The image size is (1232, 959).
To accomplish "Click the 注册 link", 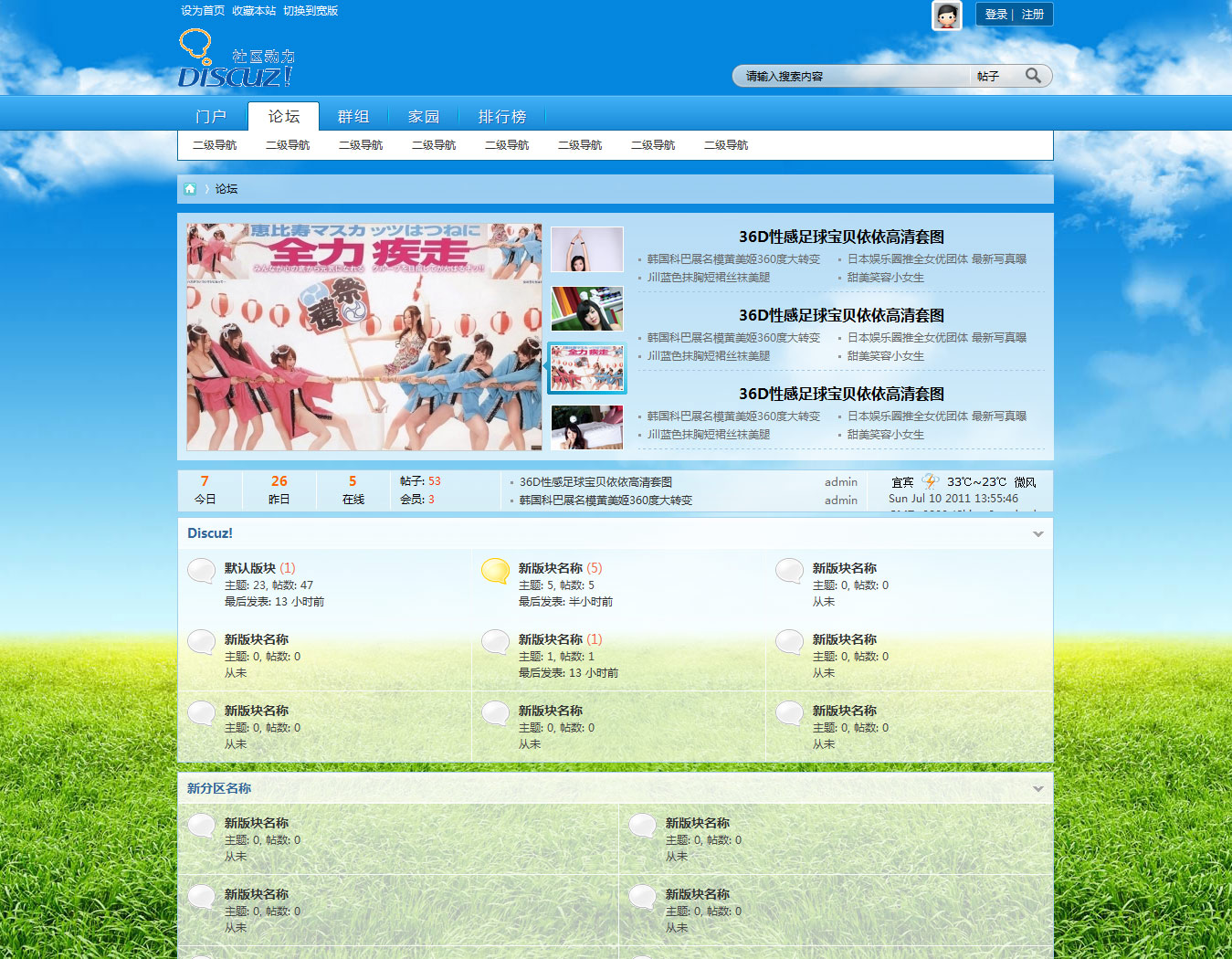I will [x=1033, y=15].
